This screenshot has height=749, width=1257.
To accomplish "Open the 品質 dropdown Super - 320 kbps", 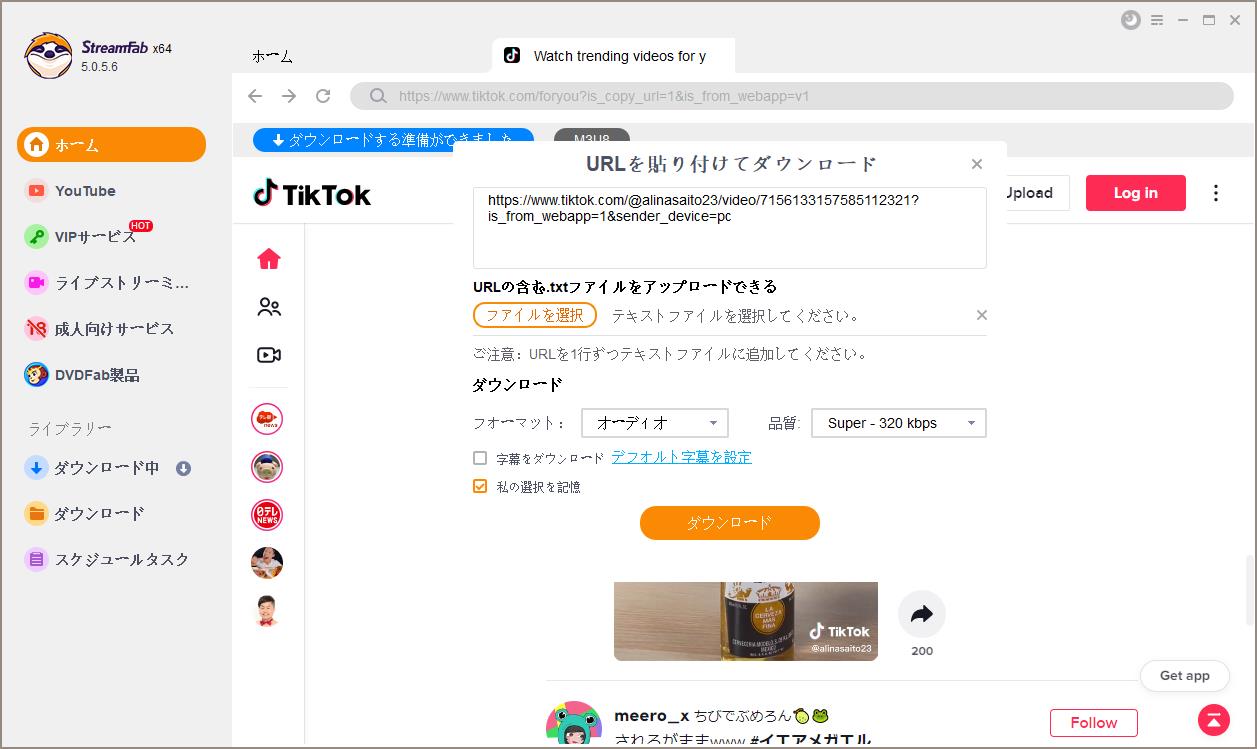I will (x=899, y=423).
